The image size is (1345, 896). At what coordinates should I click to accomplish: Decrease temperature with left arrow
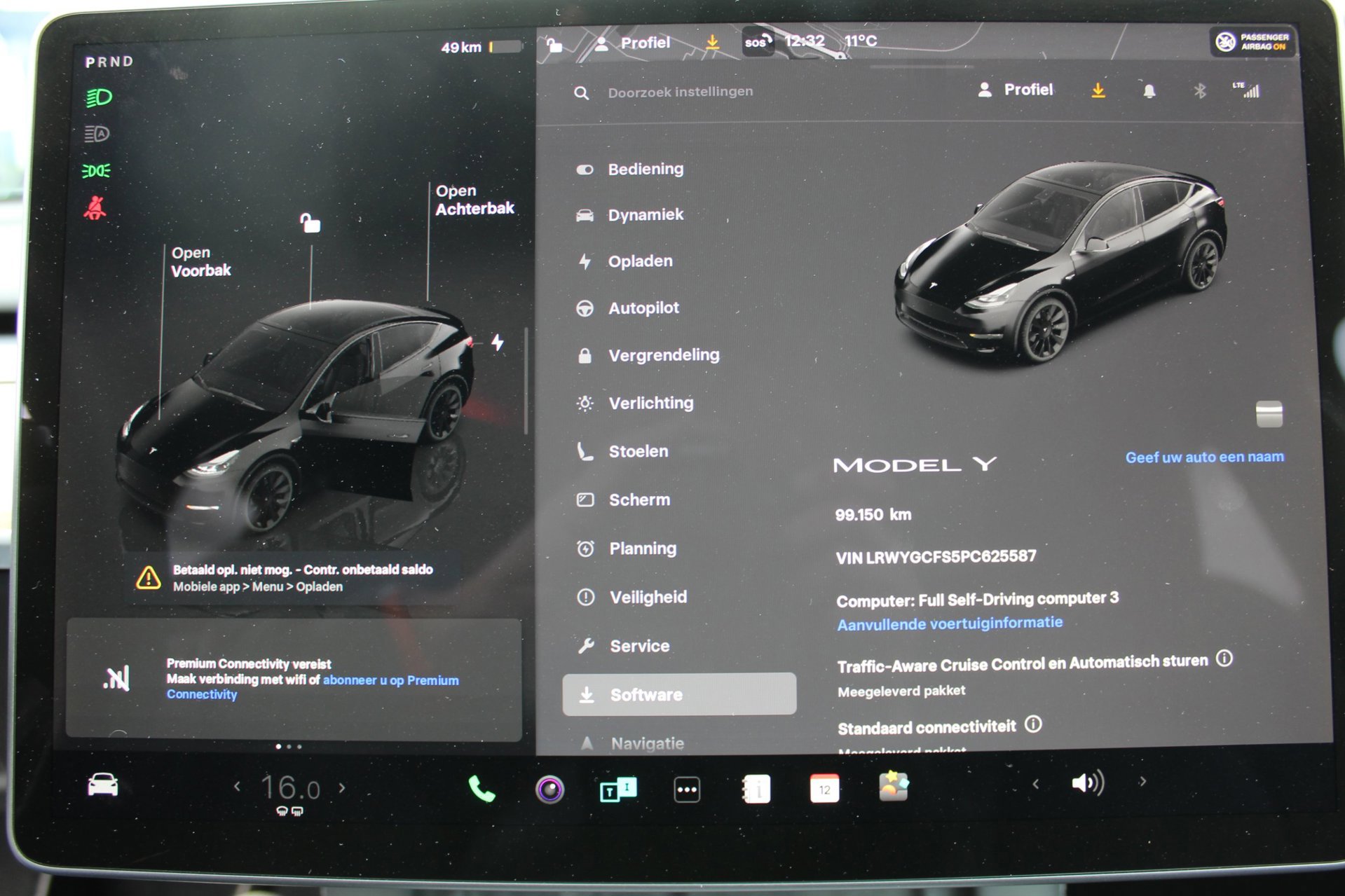tap(237, 787)
